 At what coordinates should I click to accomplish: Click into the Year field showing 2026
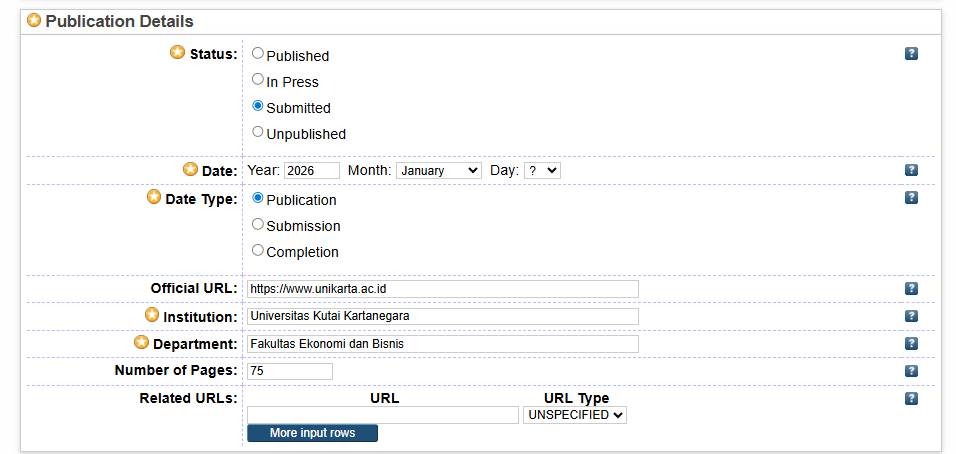pos(312,171)
